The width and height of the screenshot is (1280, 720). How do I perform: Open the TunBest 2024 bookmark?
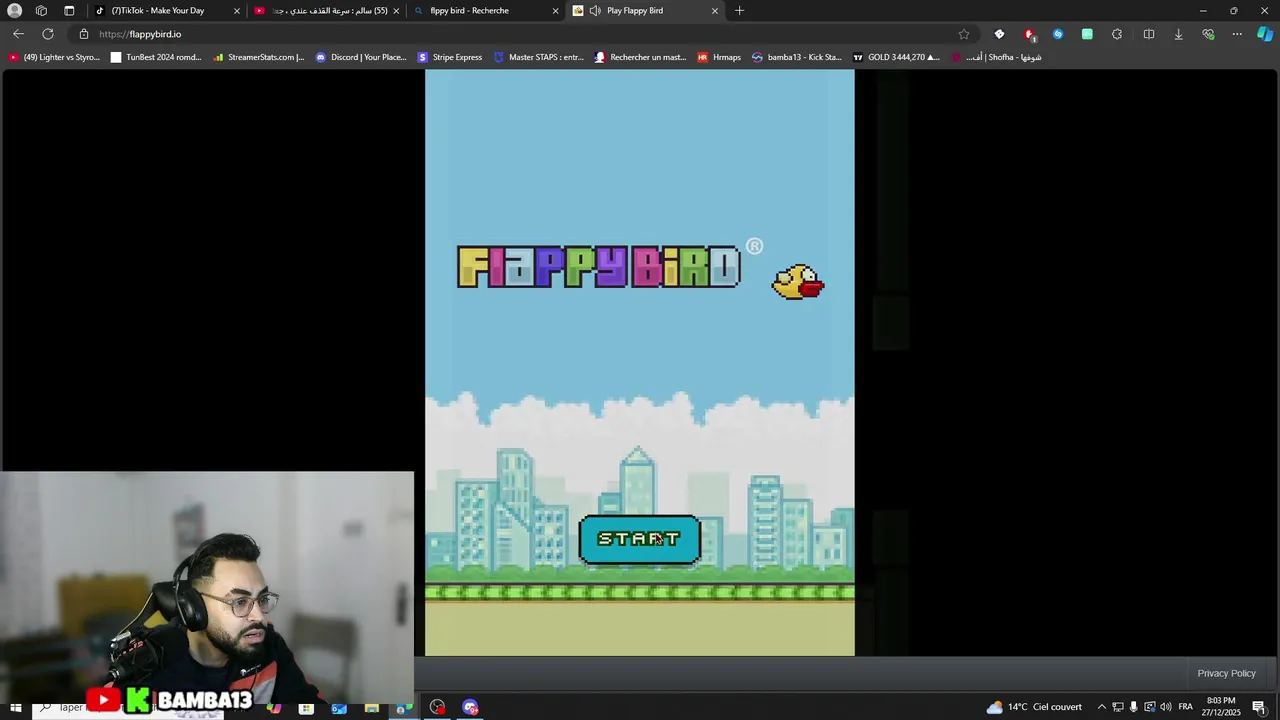pyautogui.click(x=155, y=57)
